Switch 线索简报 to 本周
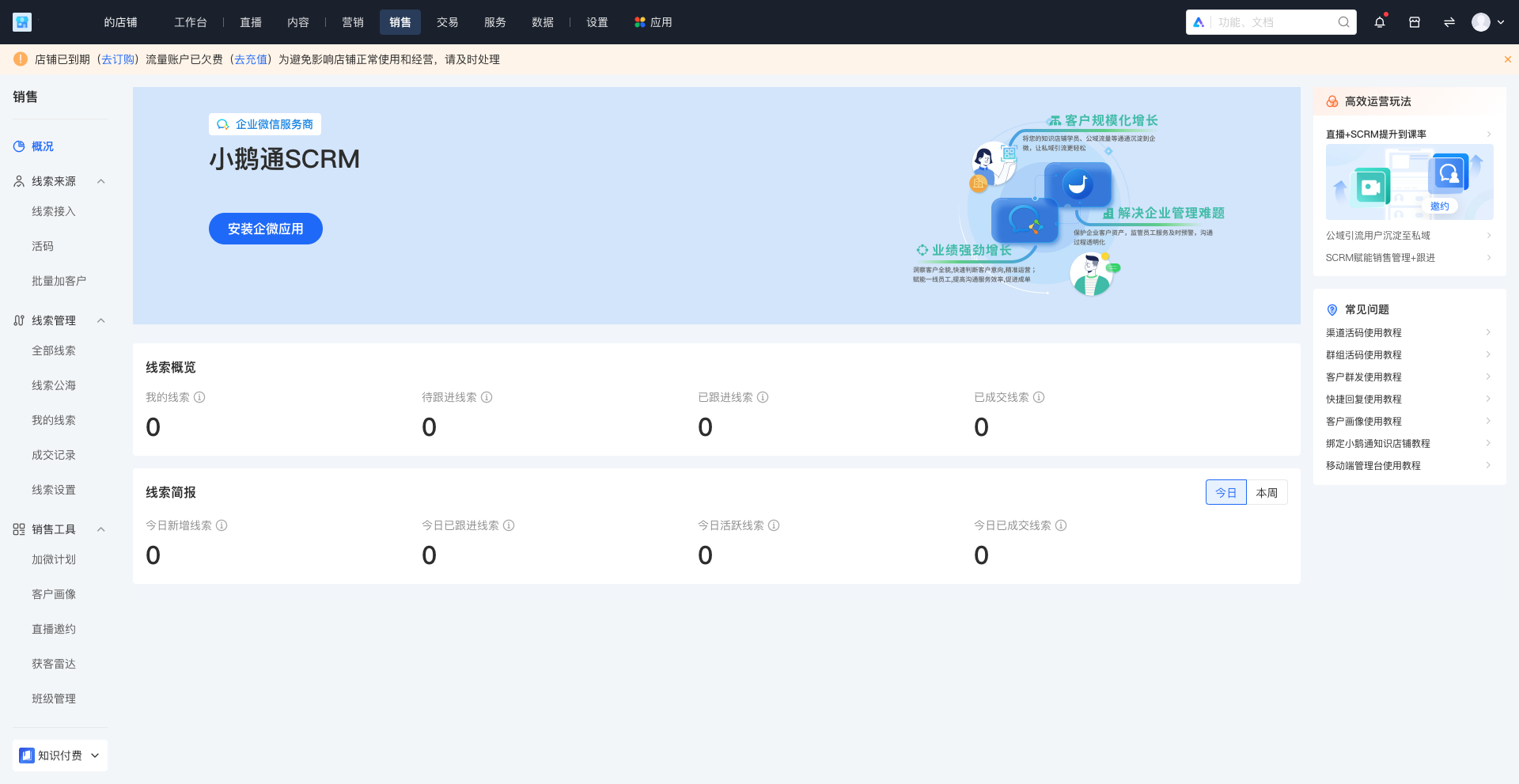Image resolution: width=1519 pixels, height=784 pixels. pos(1267,492)
